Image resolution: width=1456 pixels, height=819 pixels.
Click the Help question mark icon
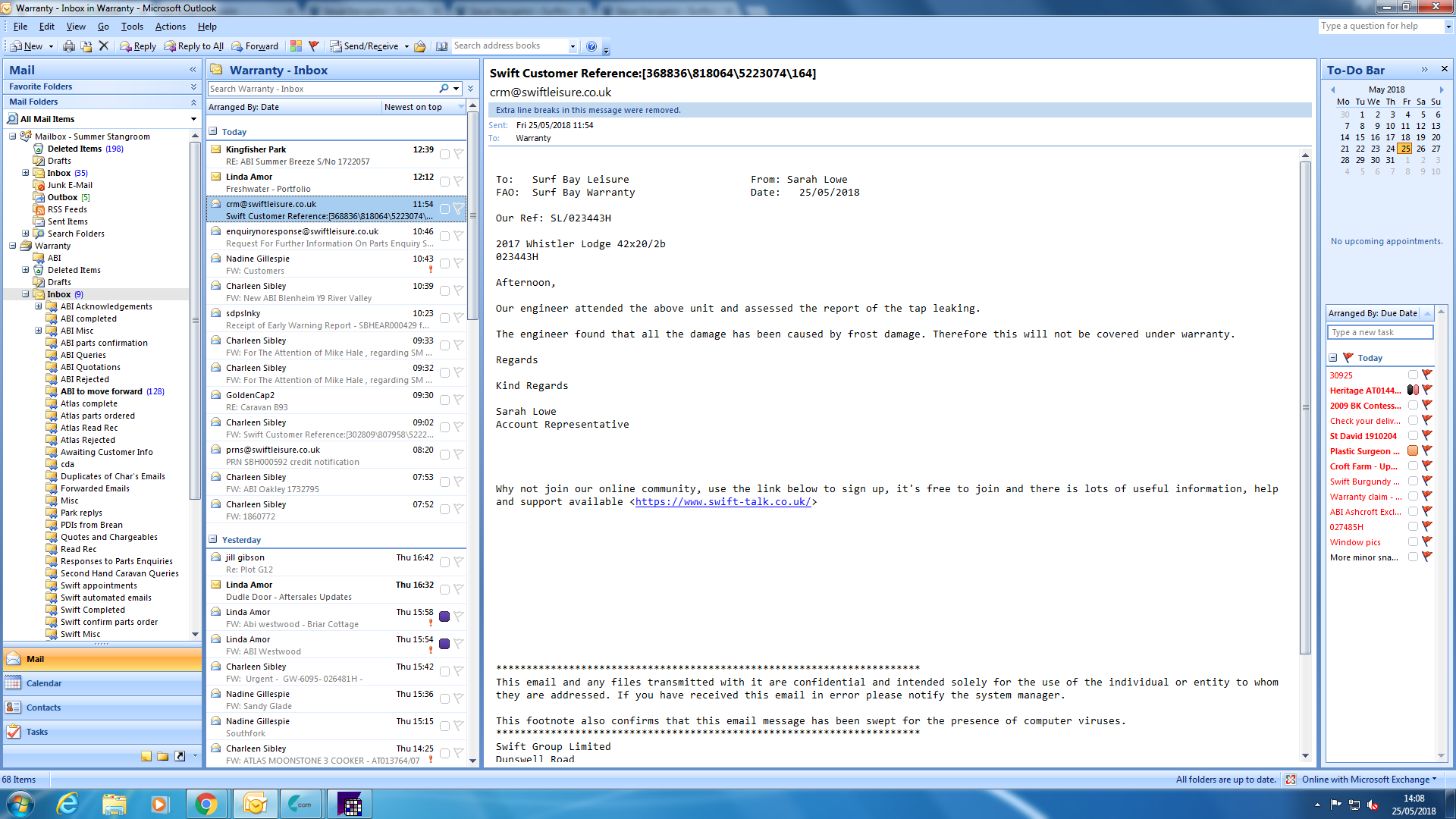pyautogui.click(x=591, y=46)
